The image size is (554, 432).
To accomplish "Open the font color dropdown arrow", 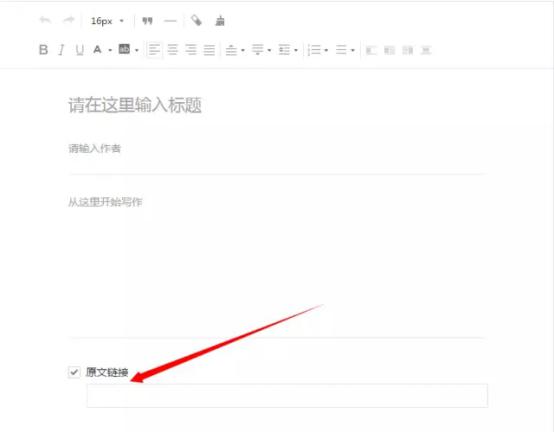I will (110, 50).
